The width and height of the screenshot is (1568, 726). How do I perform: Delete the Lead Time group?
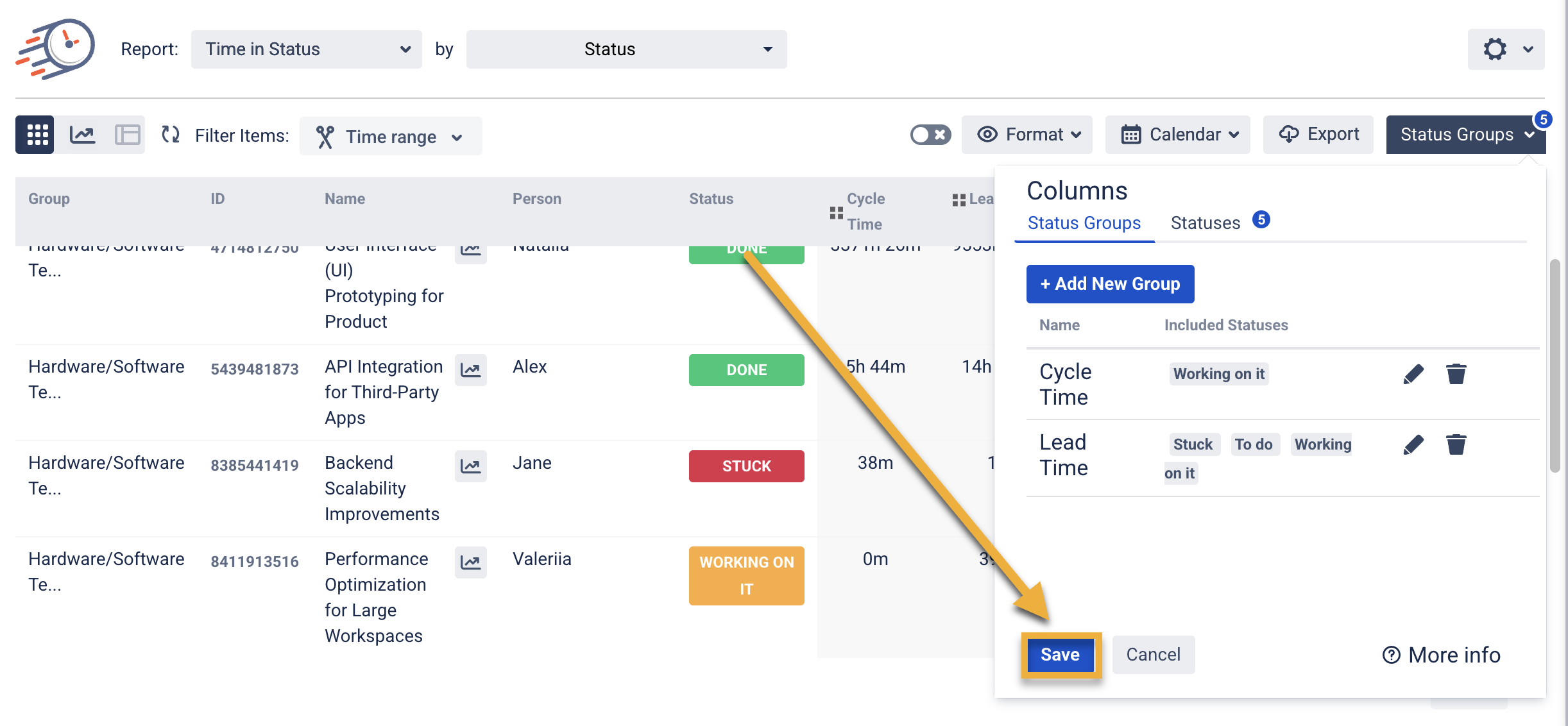tap(1456, 444)
